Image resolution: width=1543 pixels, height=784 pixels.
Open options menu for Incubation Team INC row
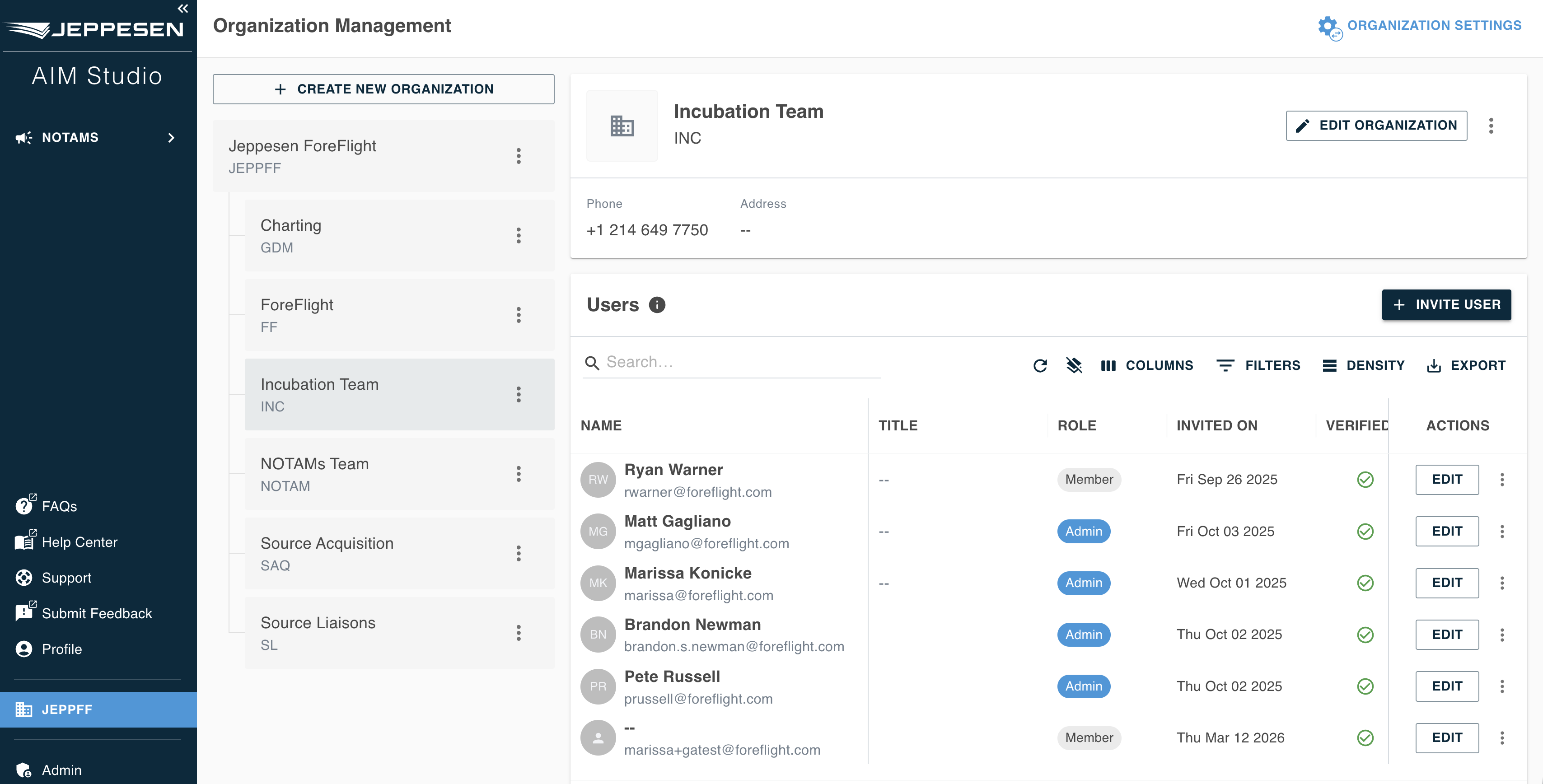519,395
